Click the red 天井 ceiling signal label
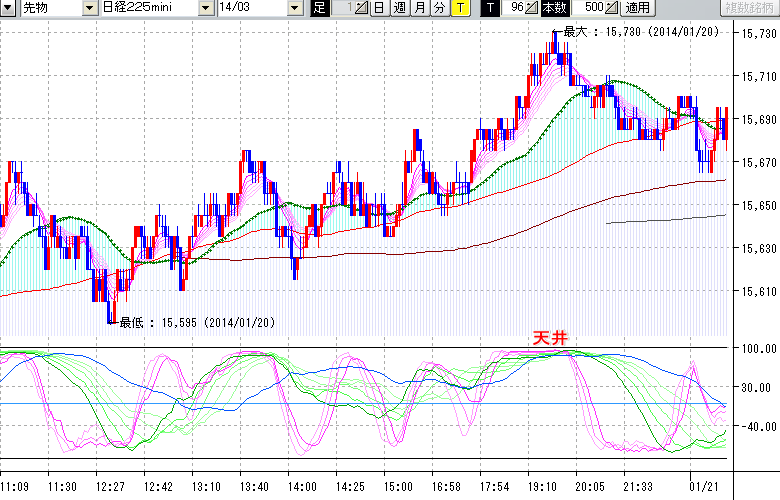The height and width of the screenshot is (500, 780). [x=549, y=340]
